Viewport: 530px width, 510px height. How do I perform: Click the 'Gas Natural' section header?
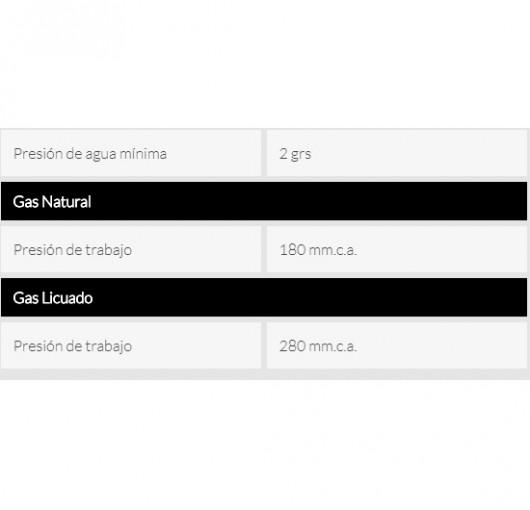[x=264, y=201]
